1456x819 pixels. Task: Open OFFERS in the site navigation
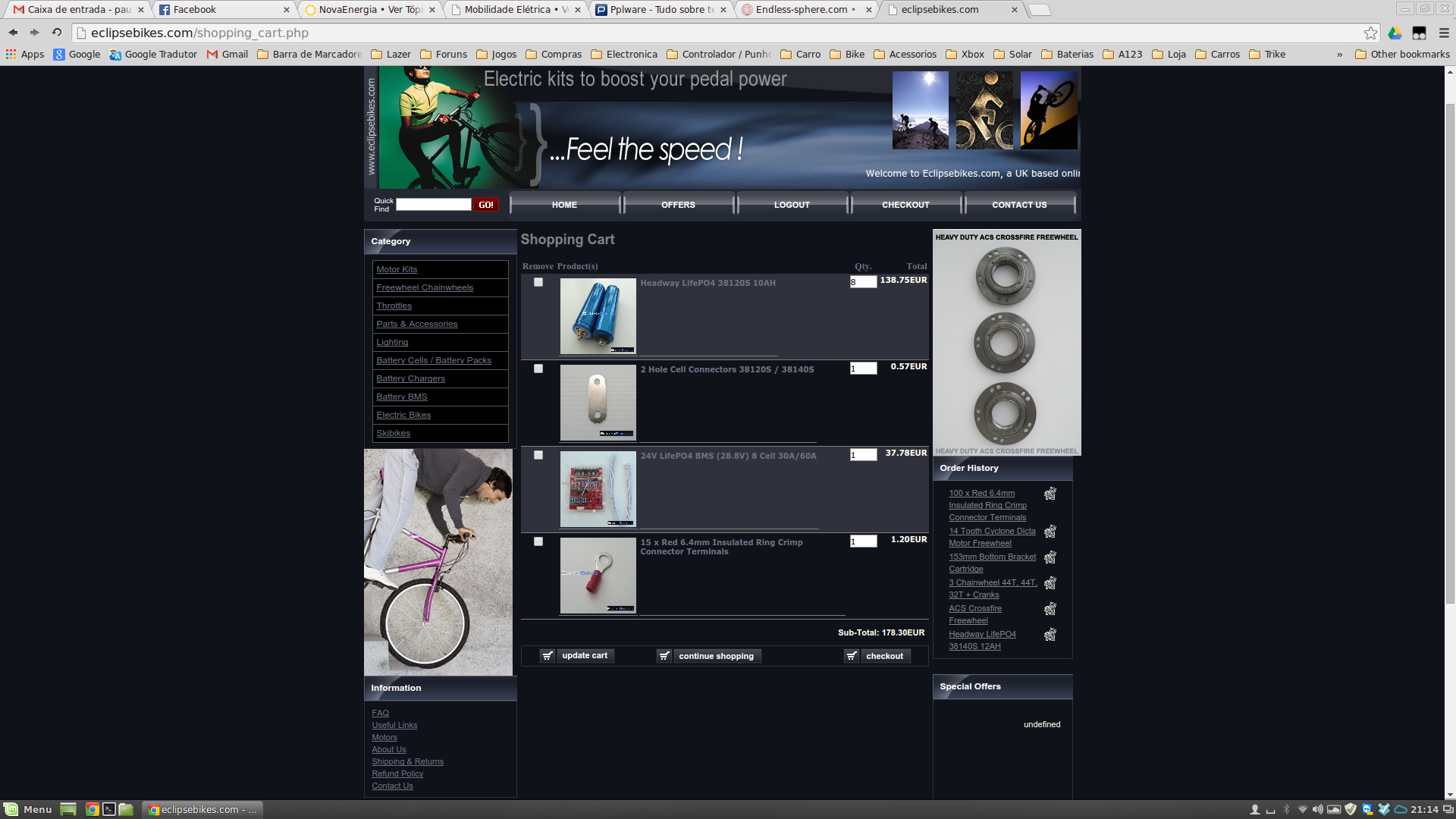(678, 205)
